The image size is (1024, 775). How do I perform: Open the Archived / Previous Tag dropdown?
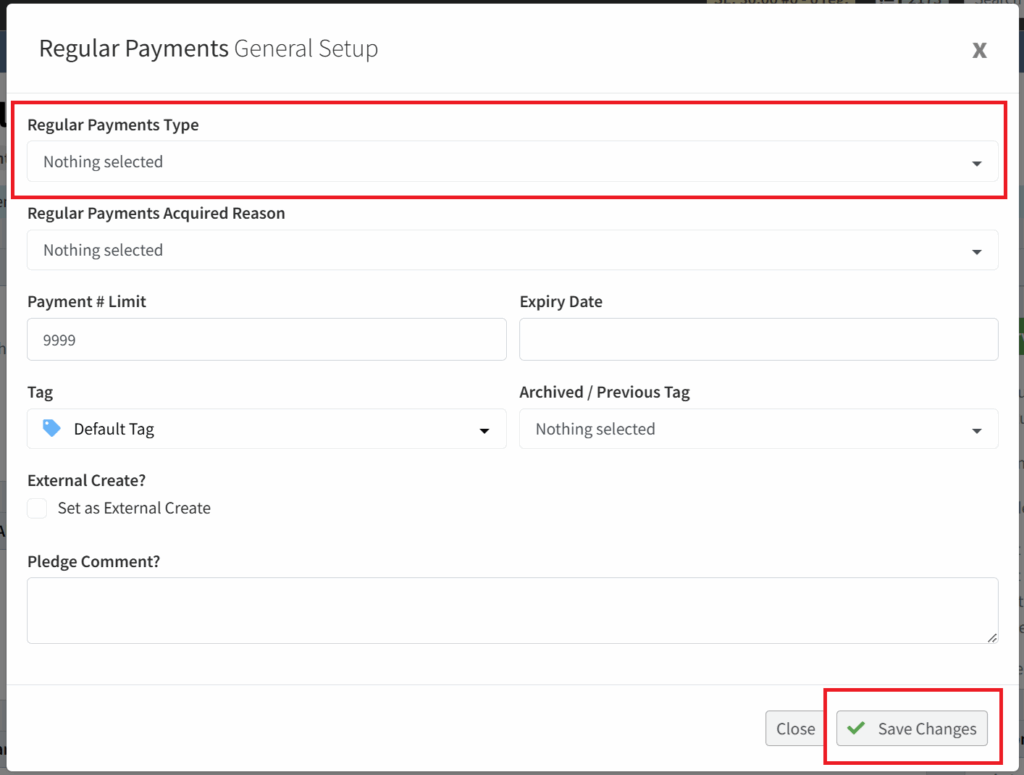(740, 429)
